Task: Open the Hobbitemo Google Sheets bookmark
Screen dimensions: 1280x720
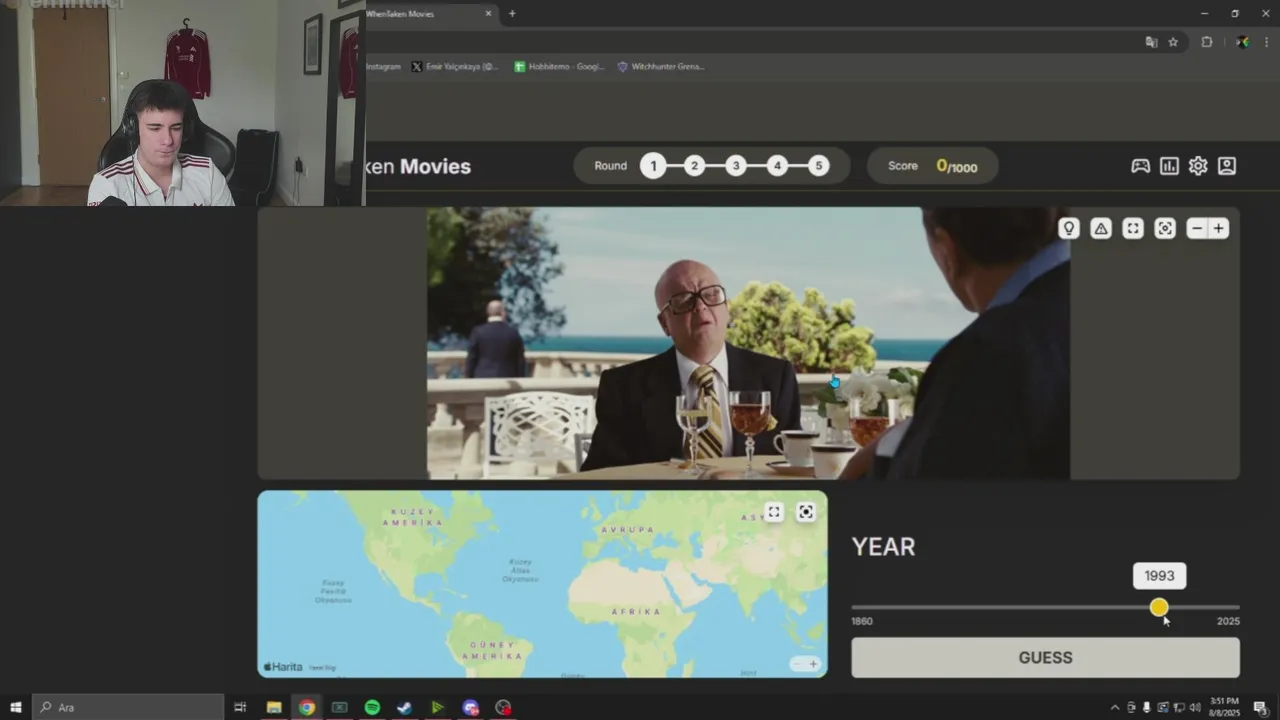Action: (559, 67)
